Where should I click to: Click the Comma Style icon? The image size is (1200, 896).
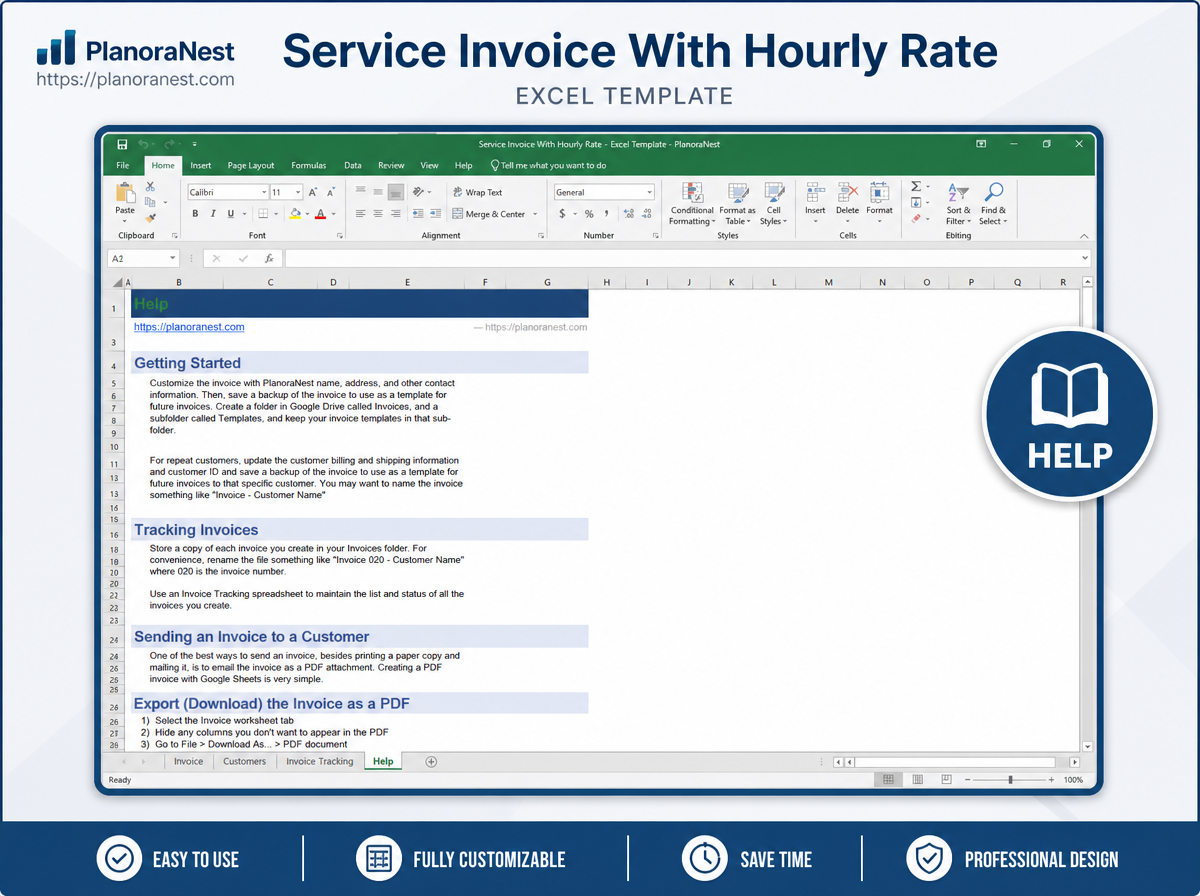(x=607, y=214)
